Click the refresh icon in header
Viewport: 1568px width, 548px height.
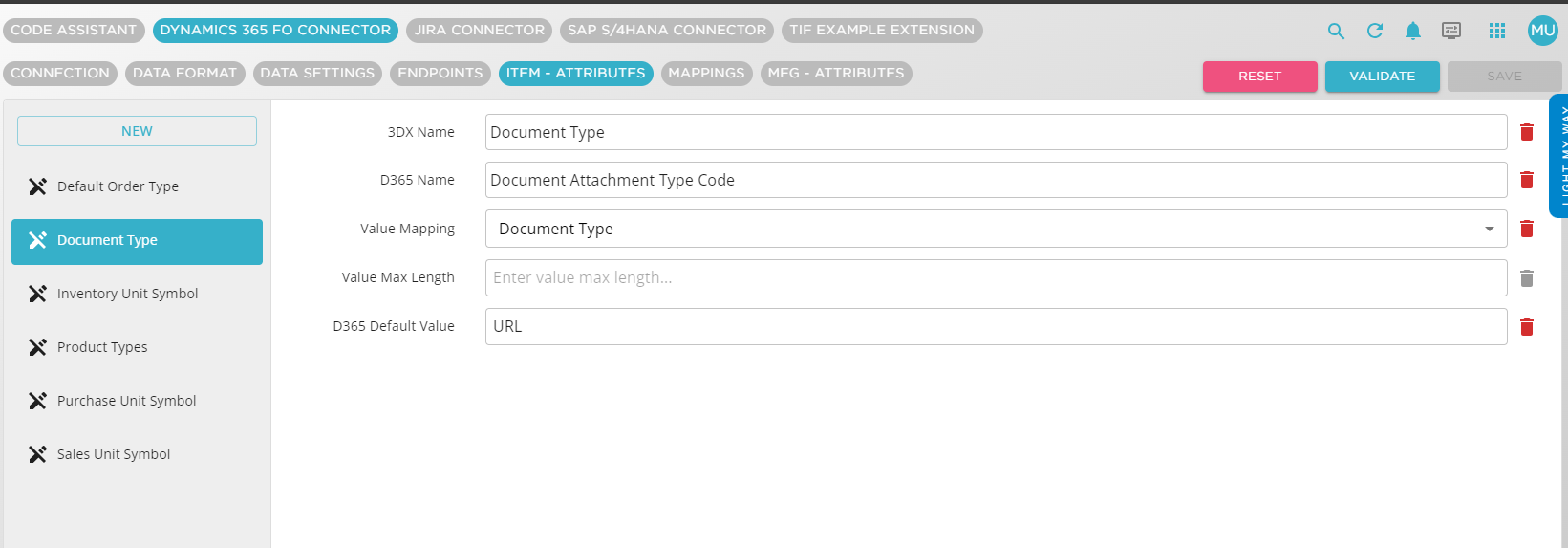point(1375,31)
